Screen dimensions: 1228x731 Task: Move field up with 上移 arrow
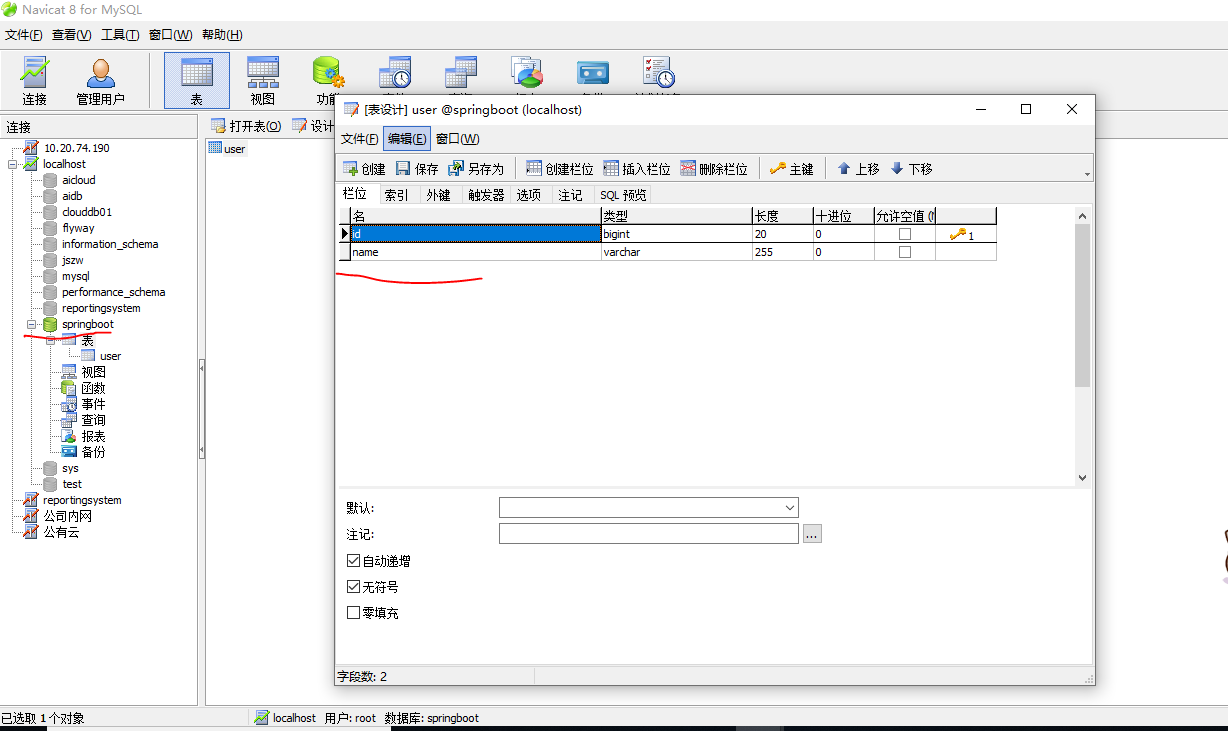(x=857, y=169)
